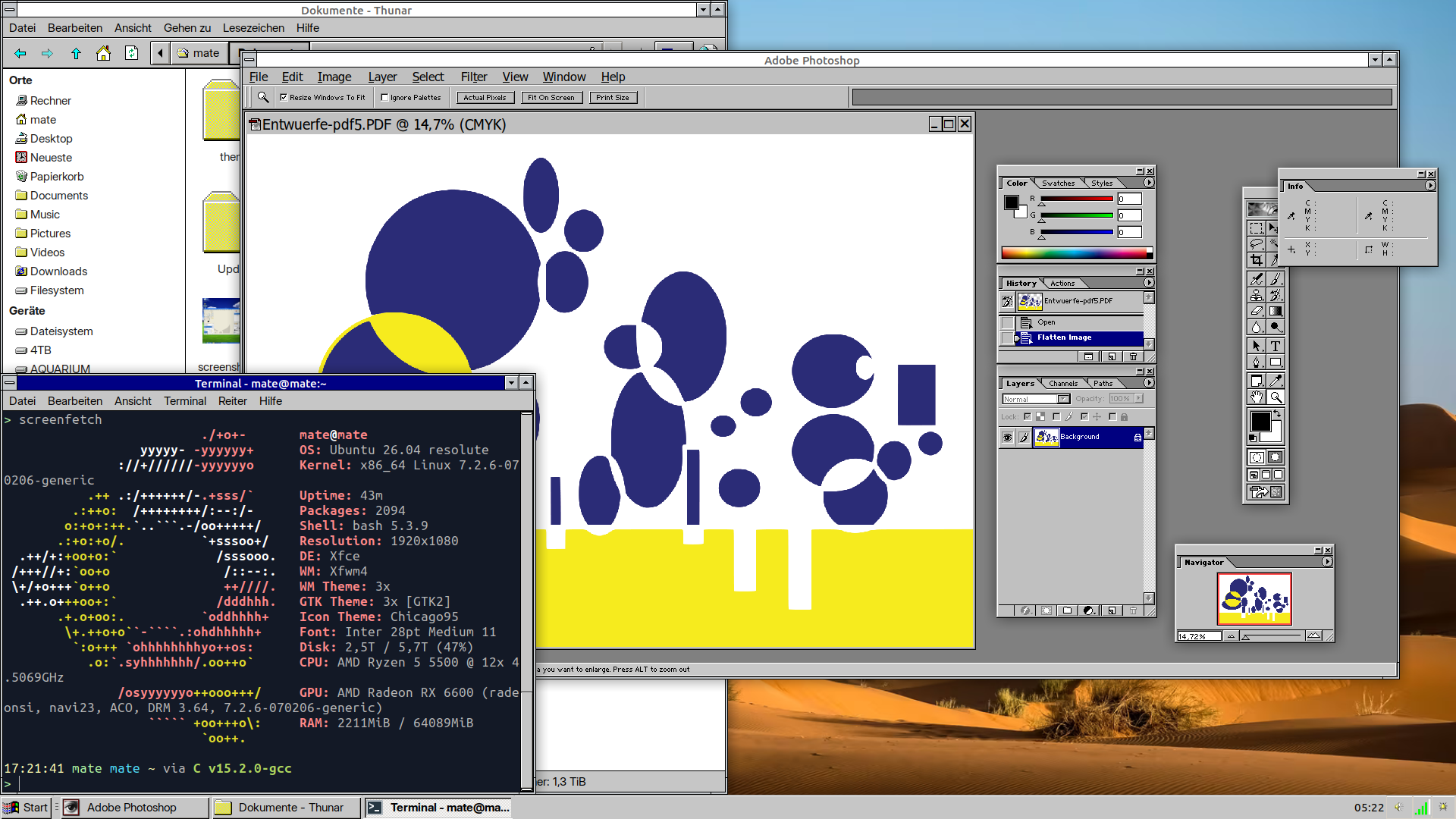Image resolution: width=1456 pixels, height=819 pixels.
Task: Switch to Dokumente - Thunar taskbar button
Action: click(x=286, y=808)
